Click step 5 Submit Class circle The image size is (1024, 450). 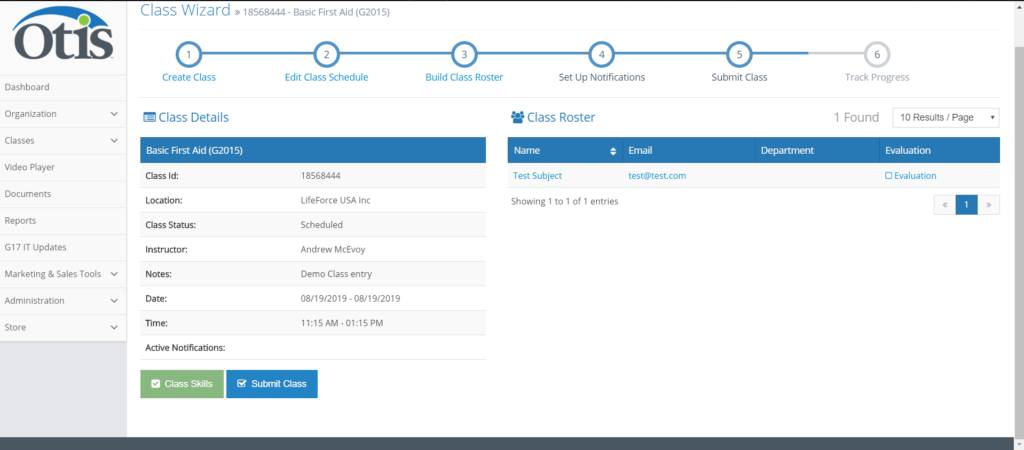click(x=738, y=54)
